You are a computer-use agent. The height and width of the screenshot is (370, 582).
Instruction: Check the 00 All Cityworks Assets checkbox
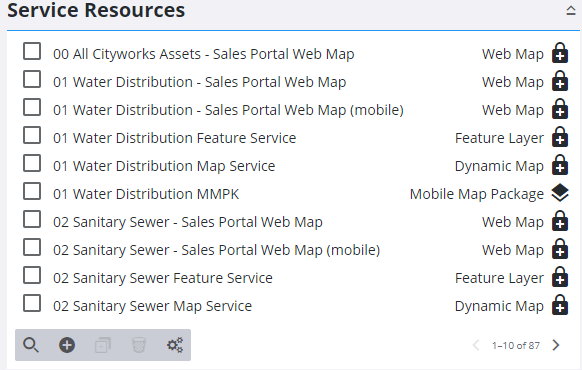point(32,51)
